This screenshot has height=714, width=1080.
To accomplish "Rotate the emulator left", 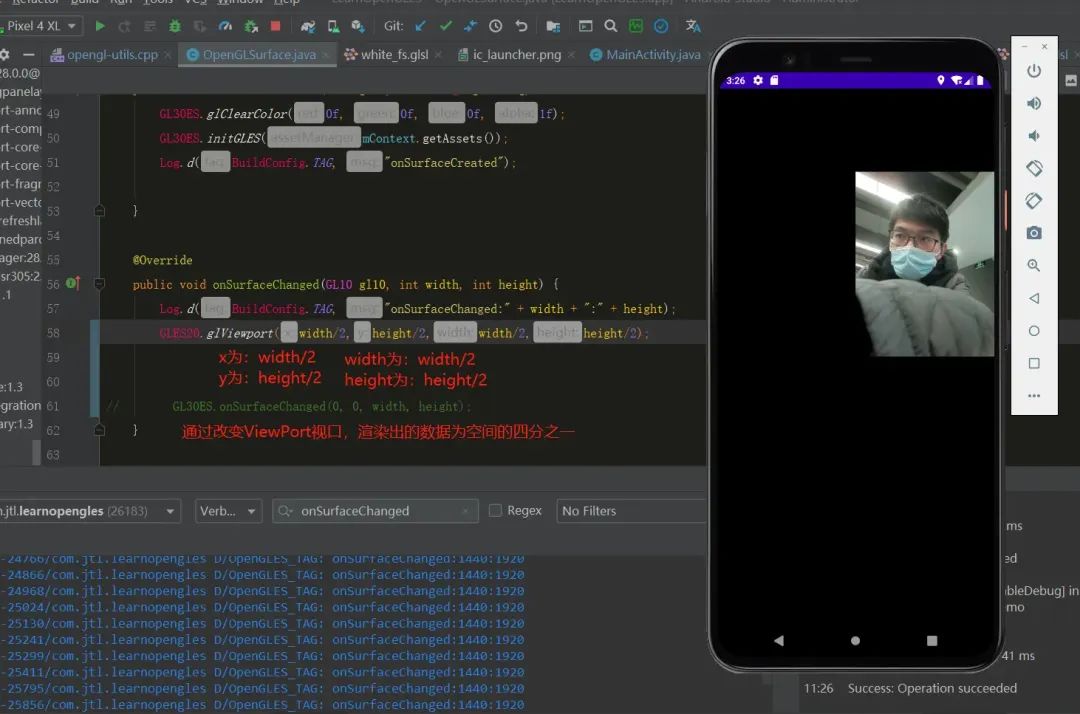I will pyautogui.click(x=1034, y=167).
